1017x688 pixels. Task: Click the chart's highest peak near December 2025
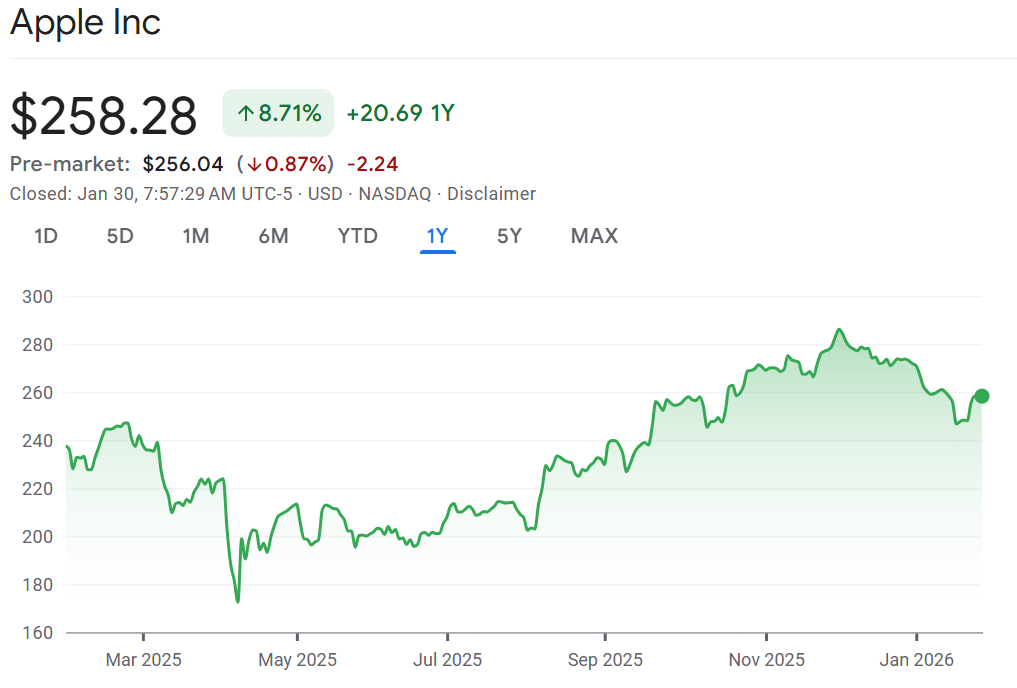click(839, 329)
